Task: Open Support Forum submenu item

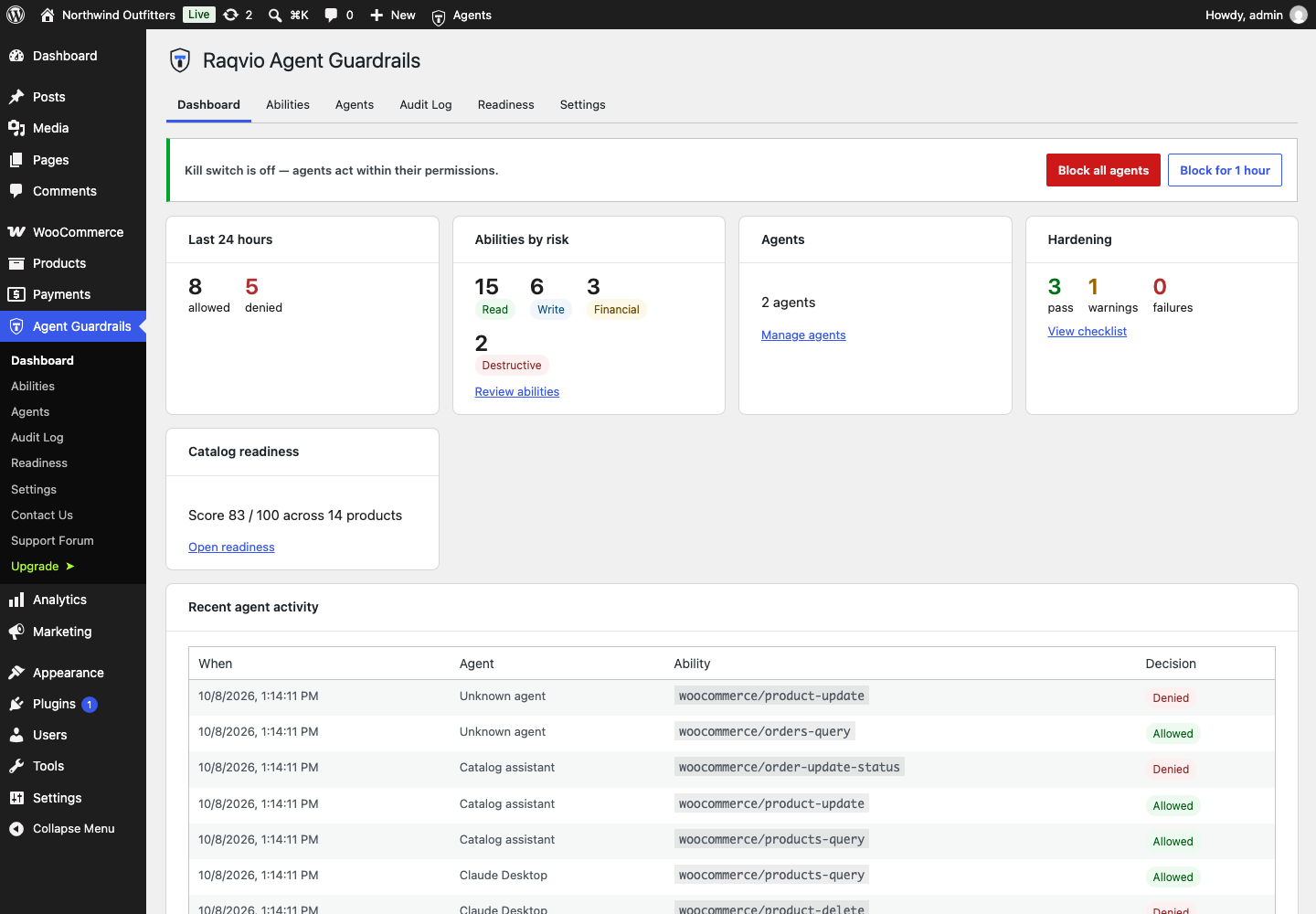Action: tap(52, 541)
